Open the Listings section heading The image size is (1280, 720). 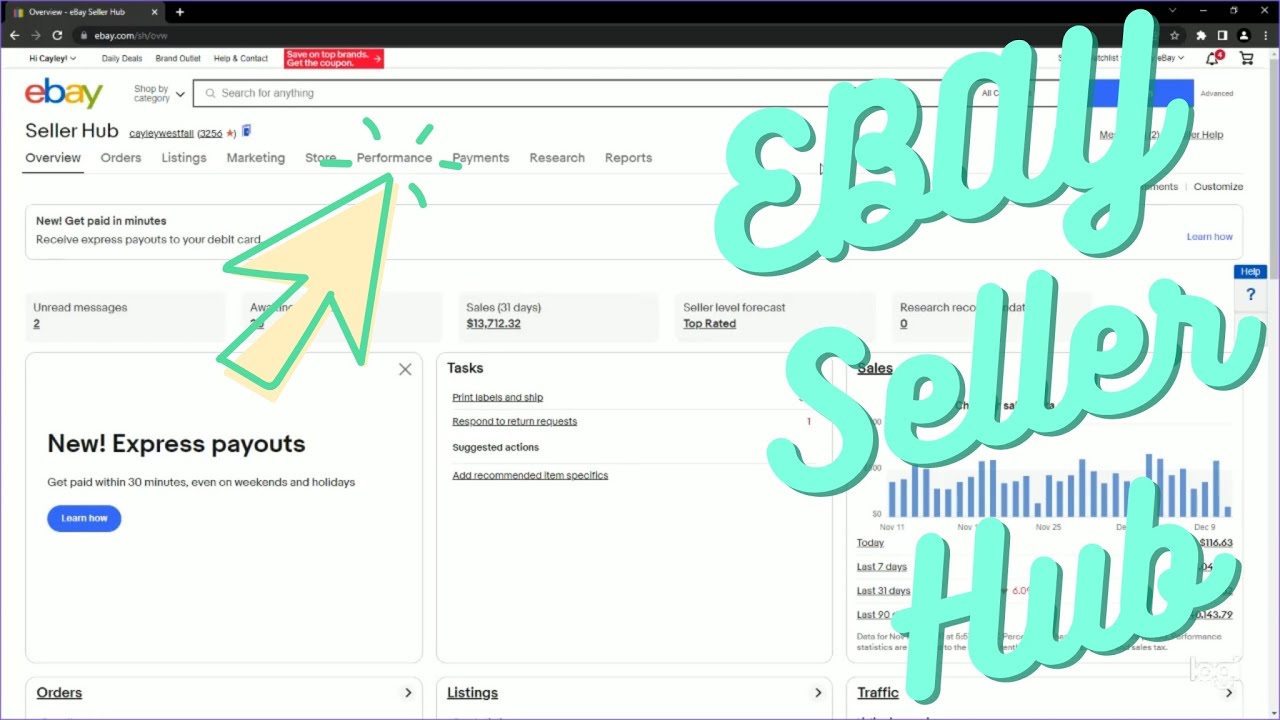472,693
